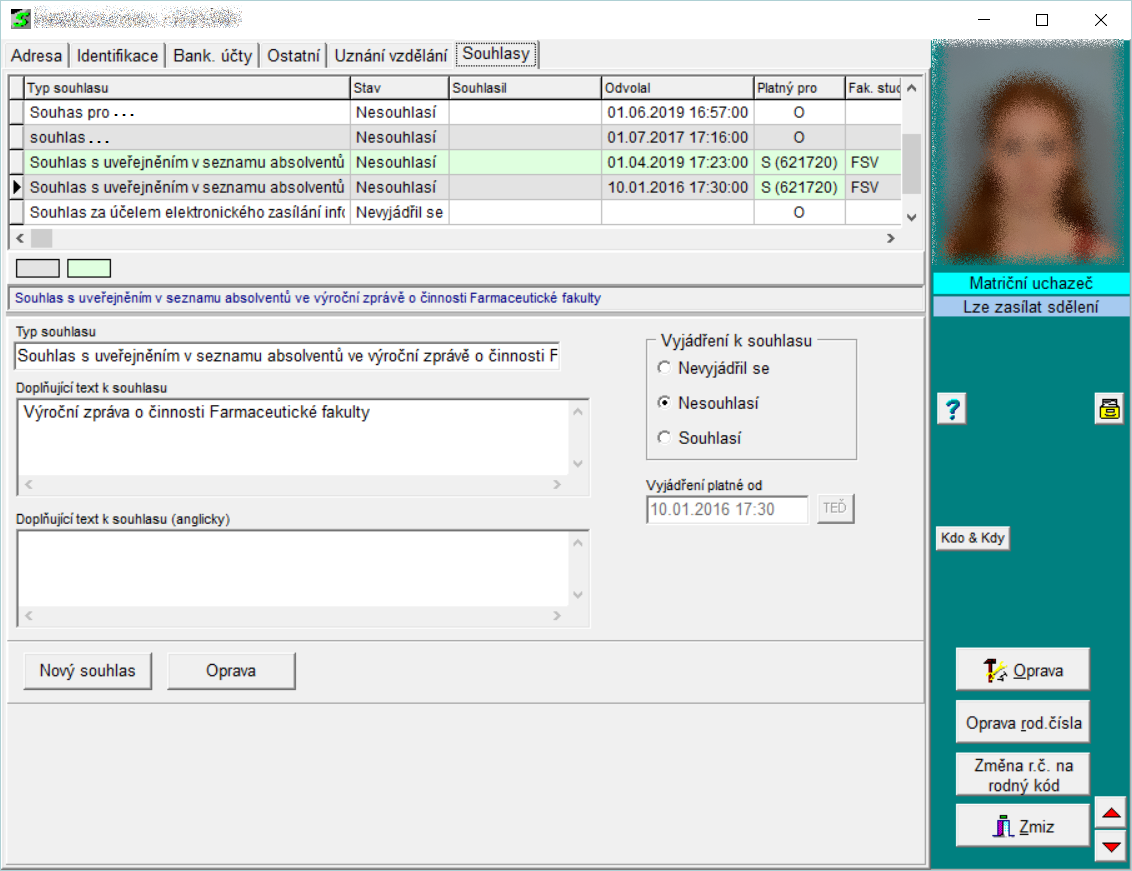Click the person's photo thumbnail
The width and height of the screenshot is (1132, 871).
pos(1030,155)
